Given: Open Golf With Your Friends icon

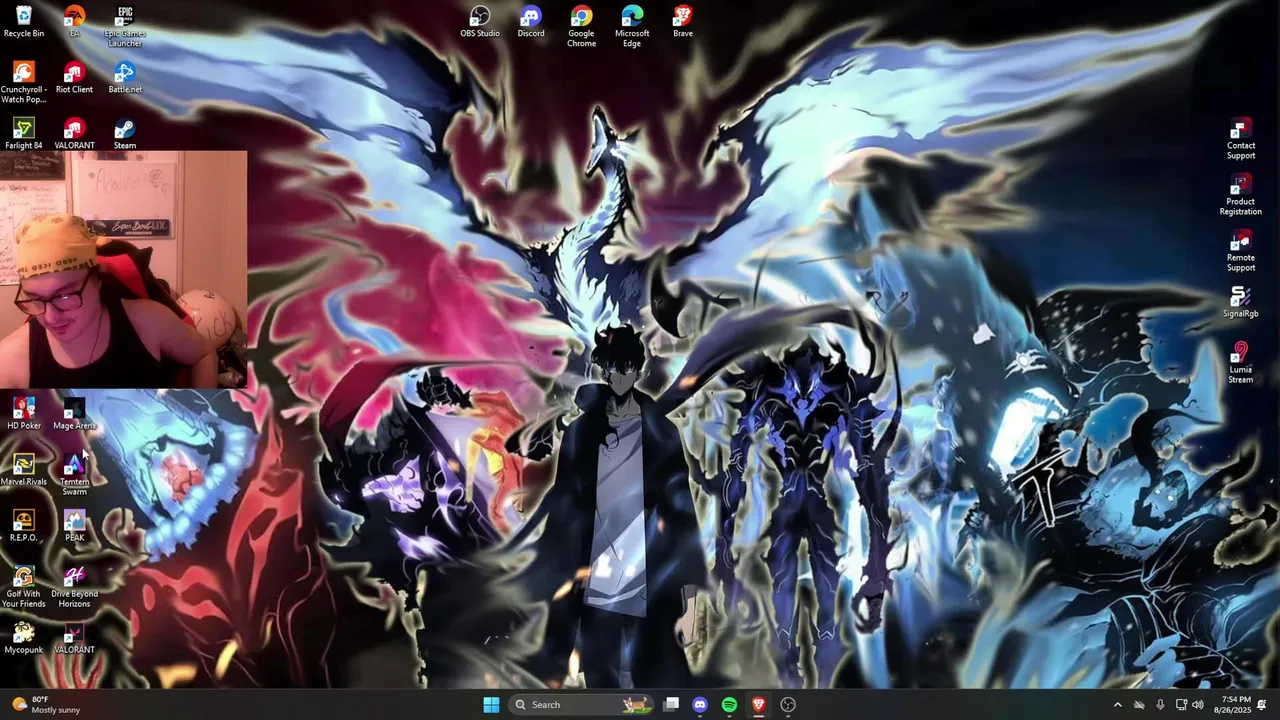Looking at the screenshot, I should click(x=24, y=586).
